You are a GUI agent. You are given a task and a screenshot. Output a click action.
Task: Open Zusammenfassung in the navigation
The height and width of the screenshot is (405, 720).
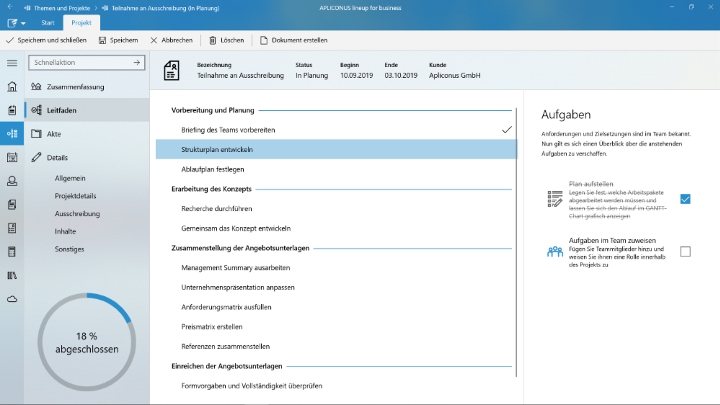(x=87, y=86)
